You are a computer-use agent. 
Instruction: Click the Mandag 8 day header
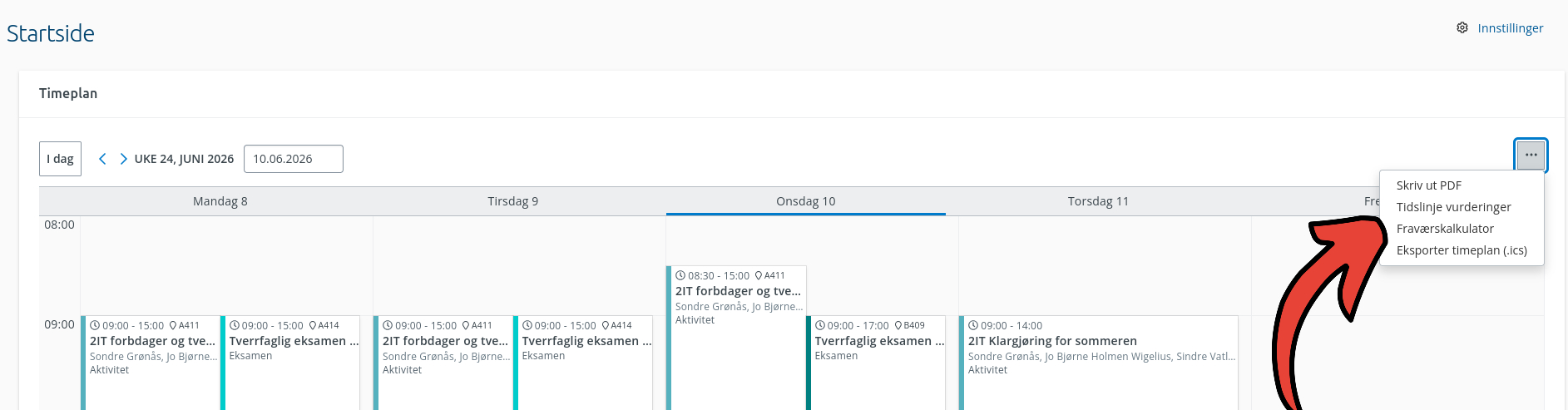click(220, 201)
